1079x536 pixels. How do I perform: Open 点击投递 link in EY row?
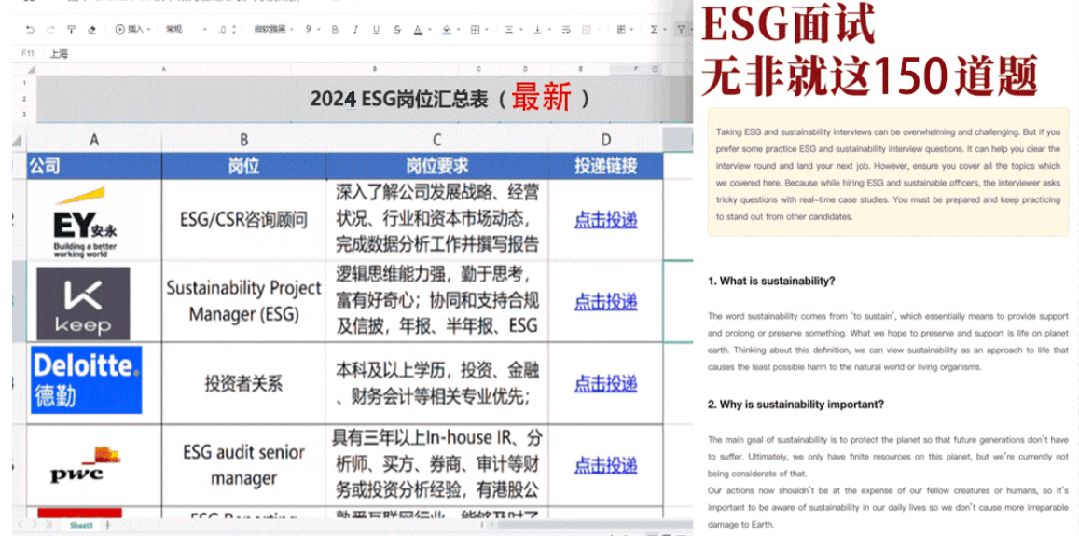[606, 220]
